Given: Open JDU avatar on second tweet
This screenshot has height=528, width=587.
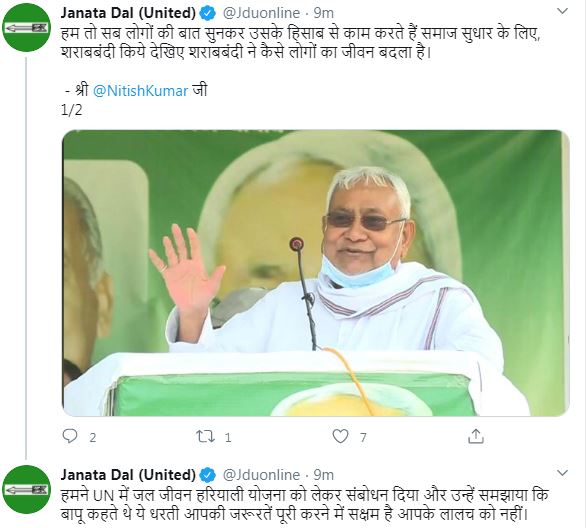Looking at the screenshot, I should coord(26,489).
